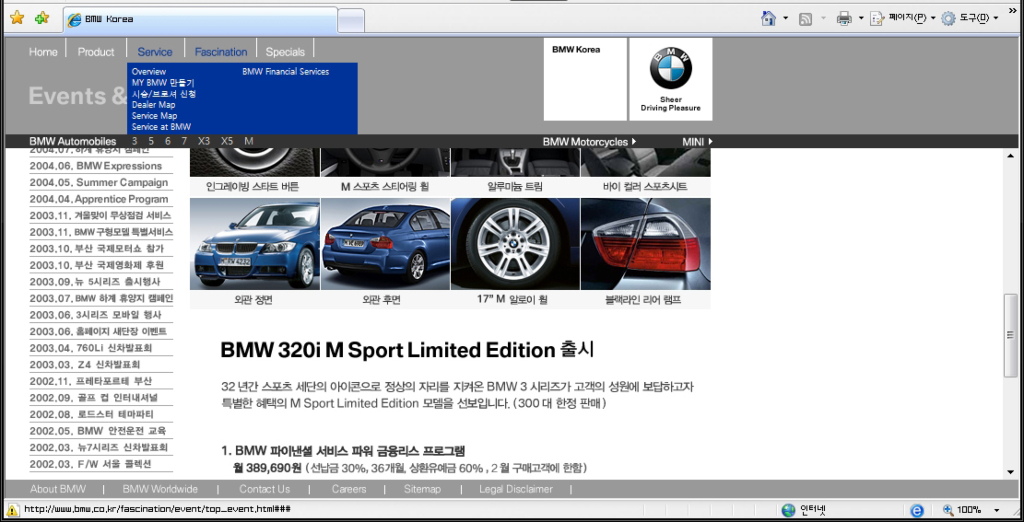The width and height of the screenshot is (1024, 522).
Task: Open a new blank browser tab
Action: click(x=351, y=20)
